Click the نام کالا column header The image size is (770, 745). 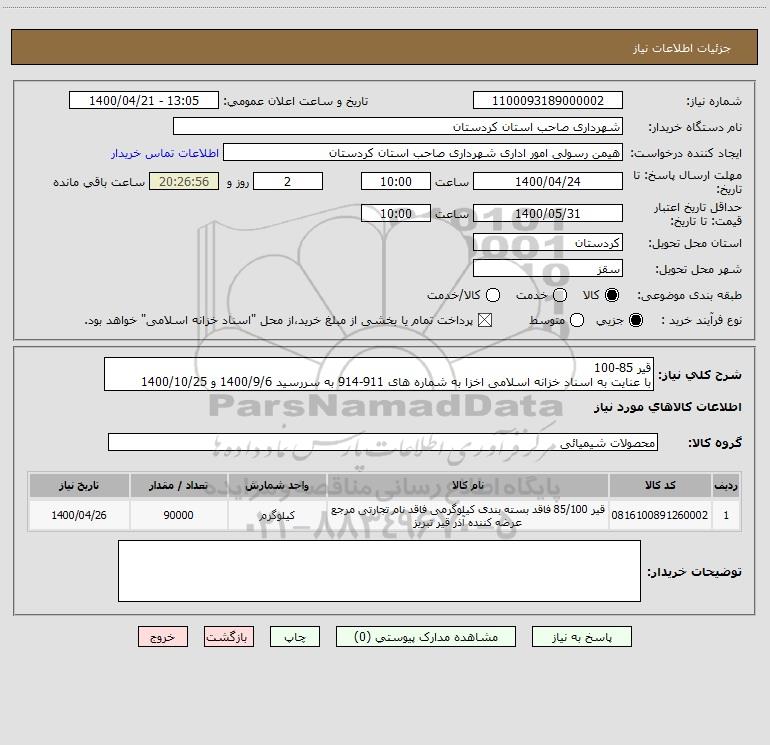468,485
